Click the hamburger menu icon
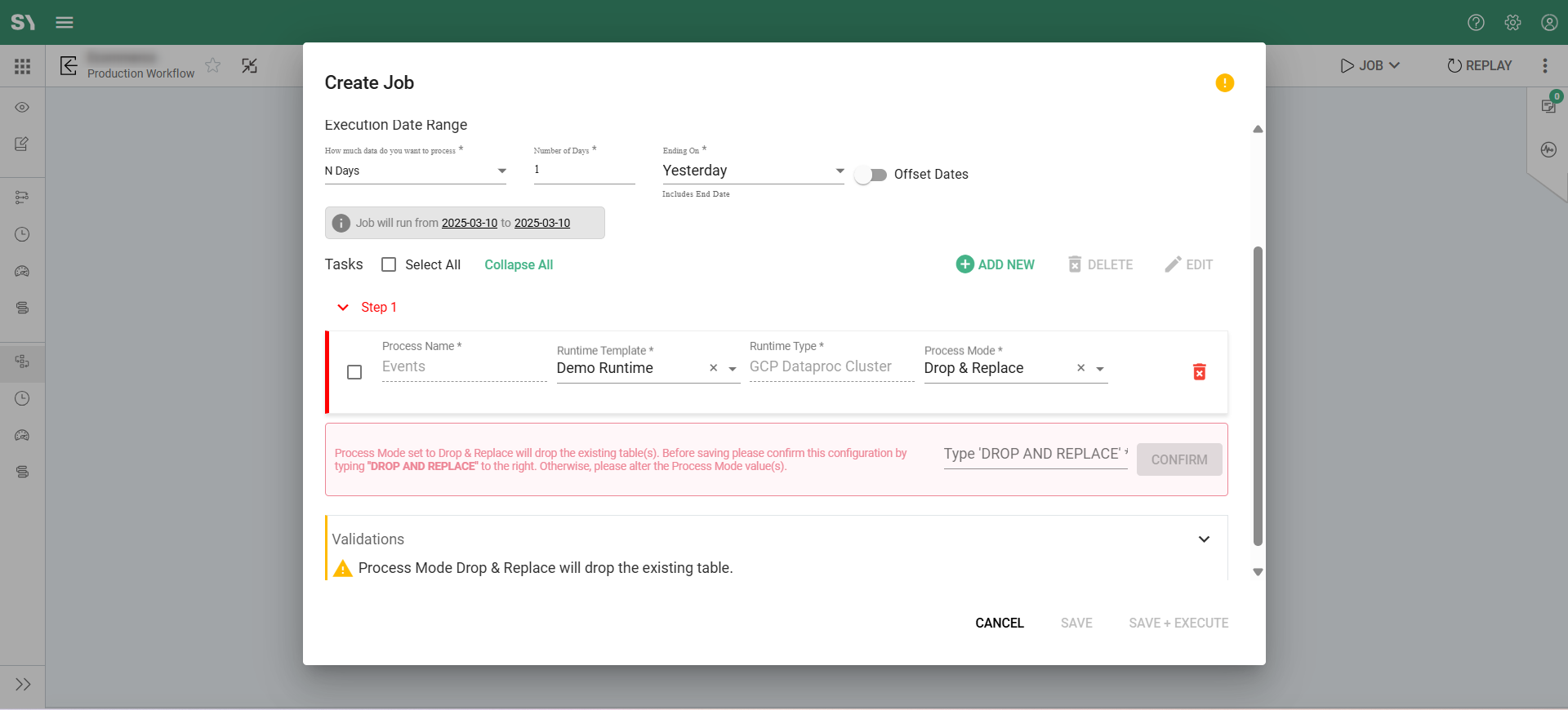The width and height of the screenshot is (1568, 710). point(65,23)
